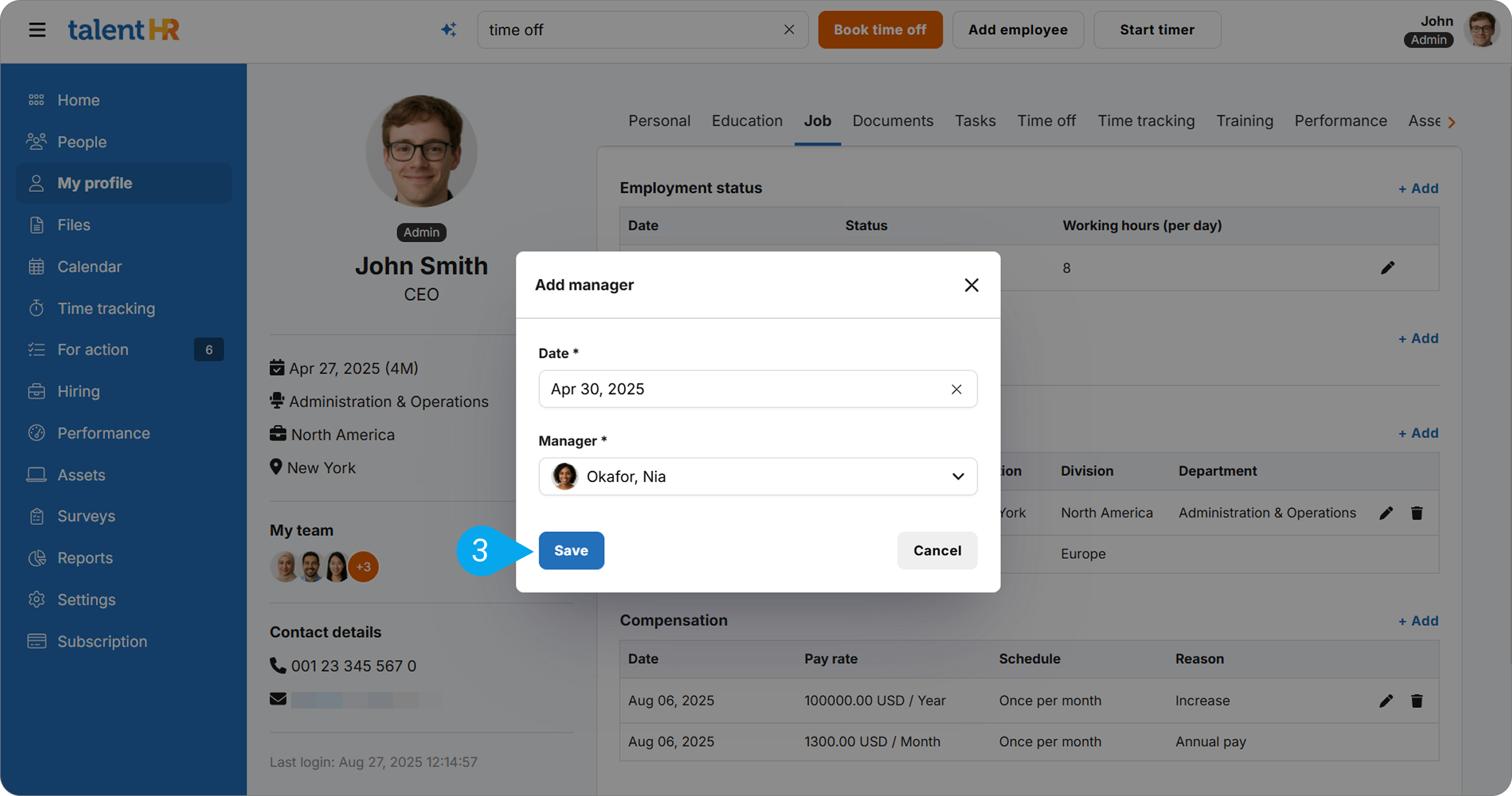Viewport: 1512px width, 796px height.
Task: Open Book time off
Action: pos(880,30)
